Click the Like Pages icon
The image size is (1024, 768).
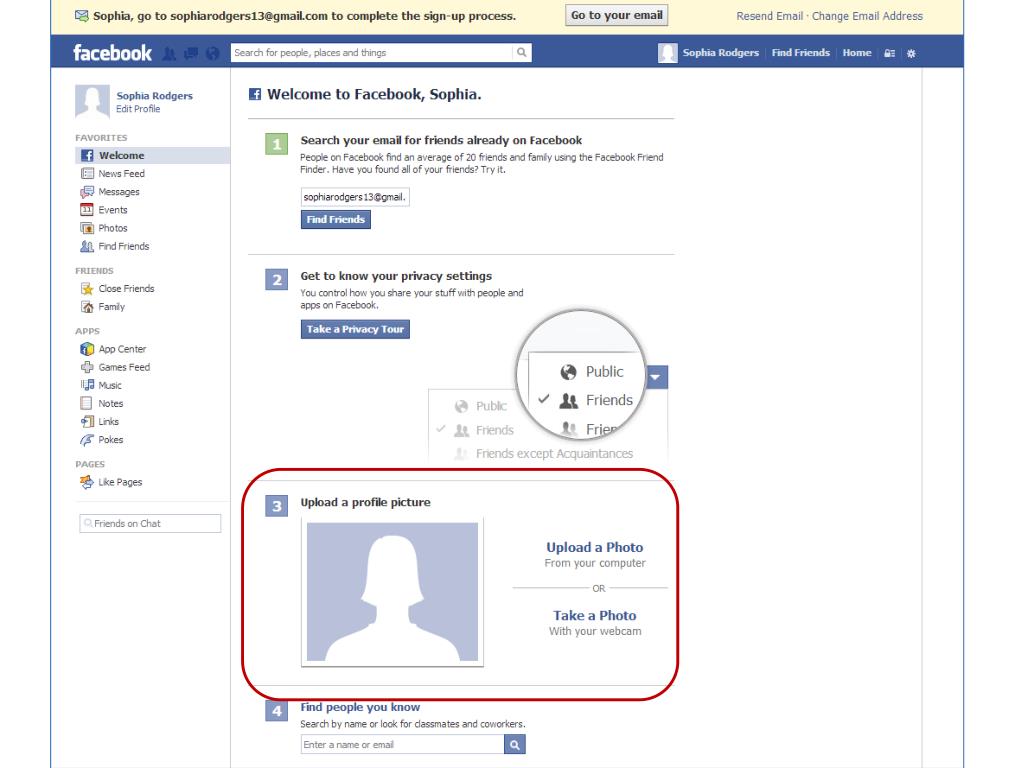tap(87, 482)
